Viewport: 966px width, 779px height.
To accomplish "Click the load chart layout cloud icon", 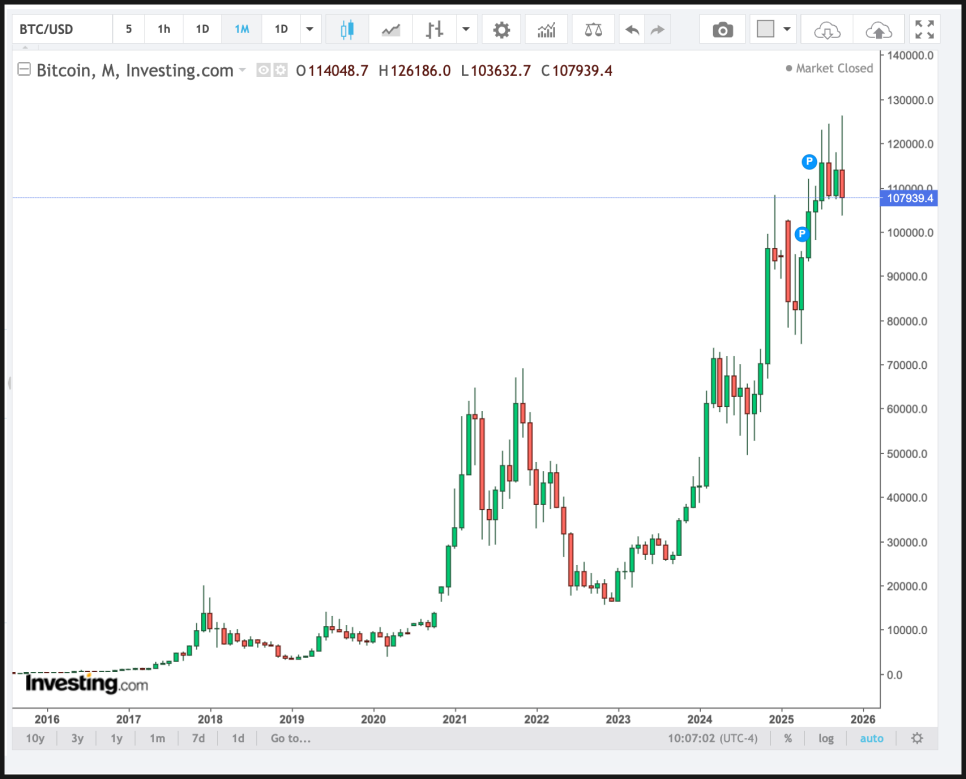I will (x=827, y=30).
